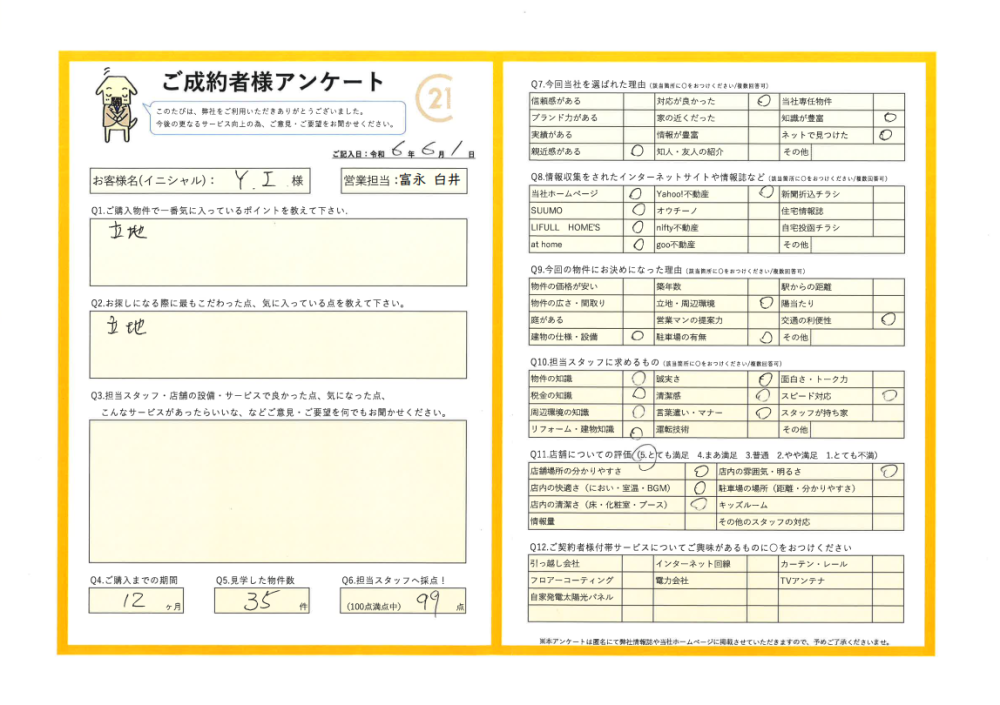Click the dog mascot illustration
The image size is (1000, 705).
(118, 103)
